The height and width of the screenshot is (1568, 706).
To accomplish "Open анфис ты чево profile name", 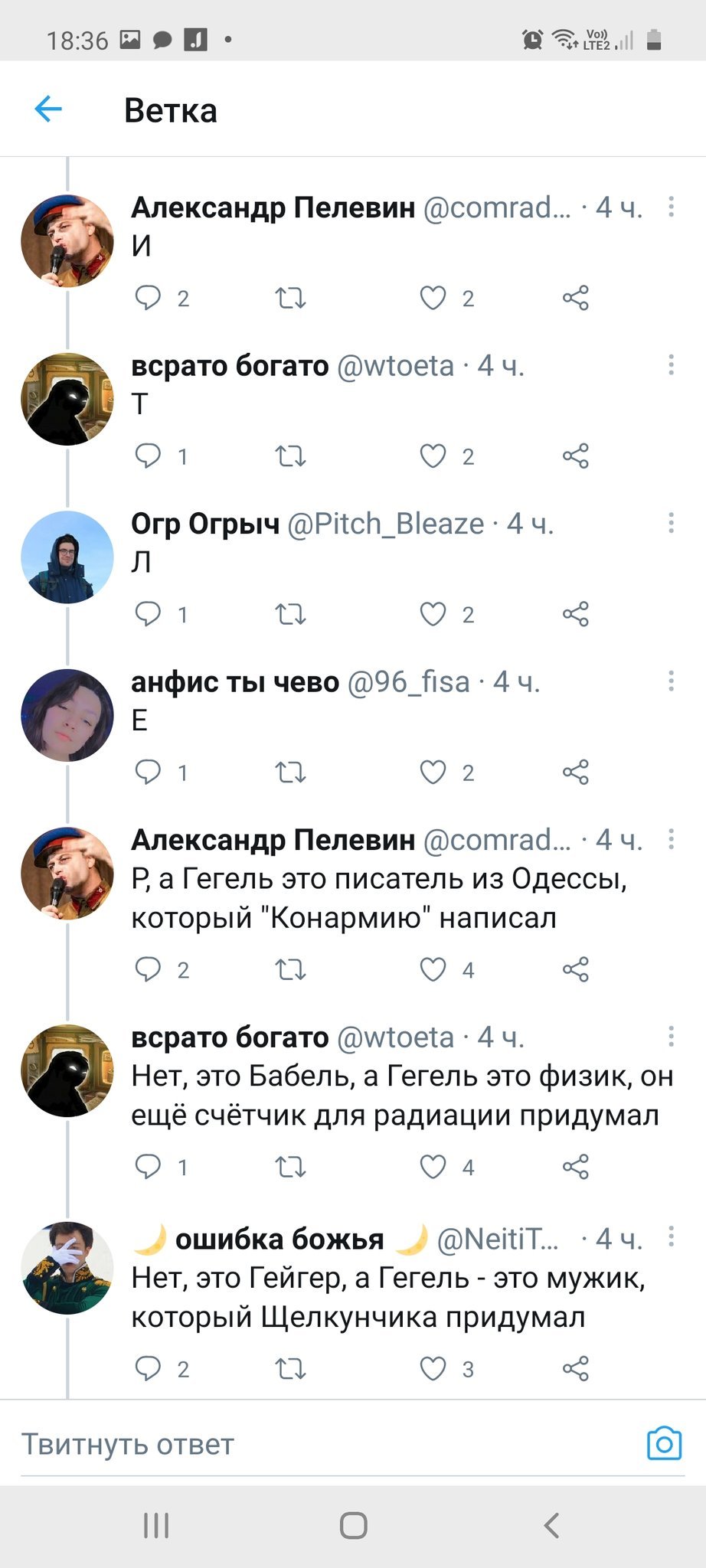I will 234,682.
